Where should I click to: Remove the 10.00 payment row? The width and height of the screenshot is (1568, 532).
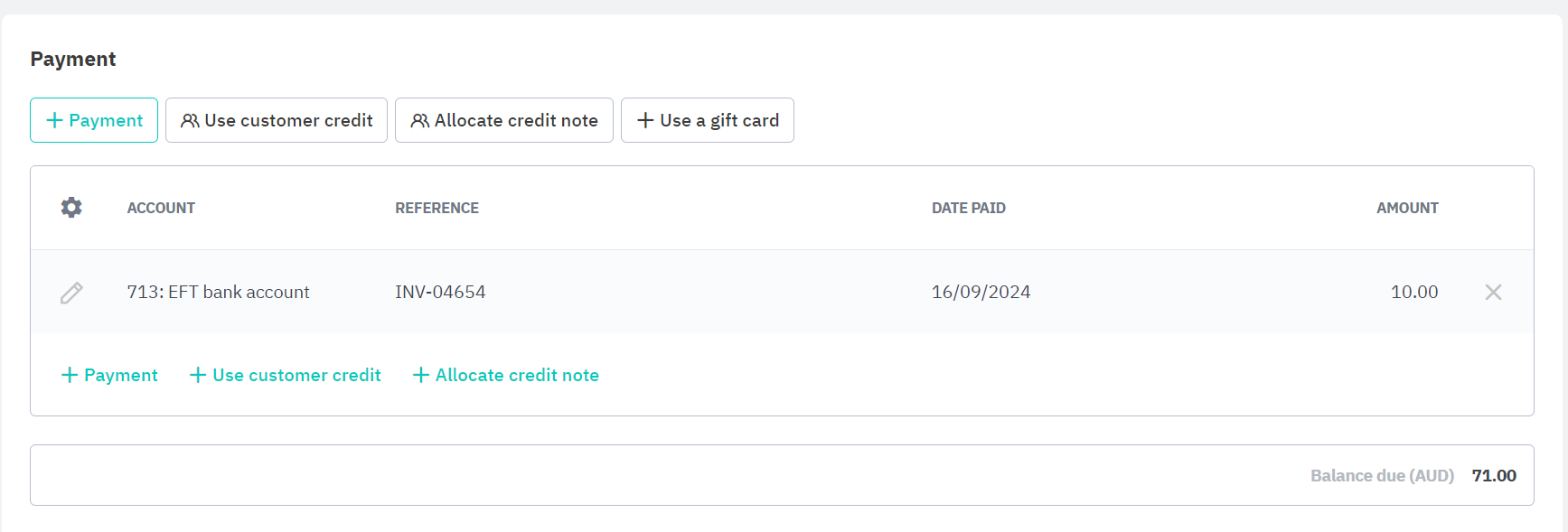pos(1493,292)
